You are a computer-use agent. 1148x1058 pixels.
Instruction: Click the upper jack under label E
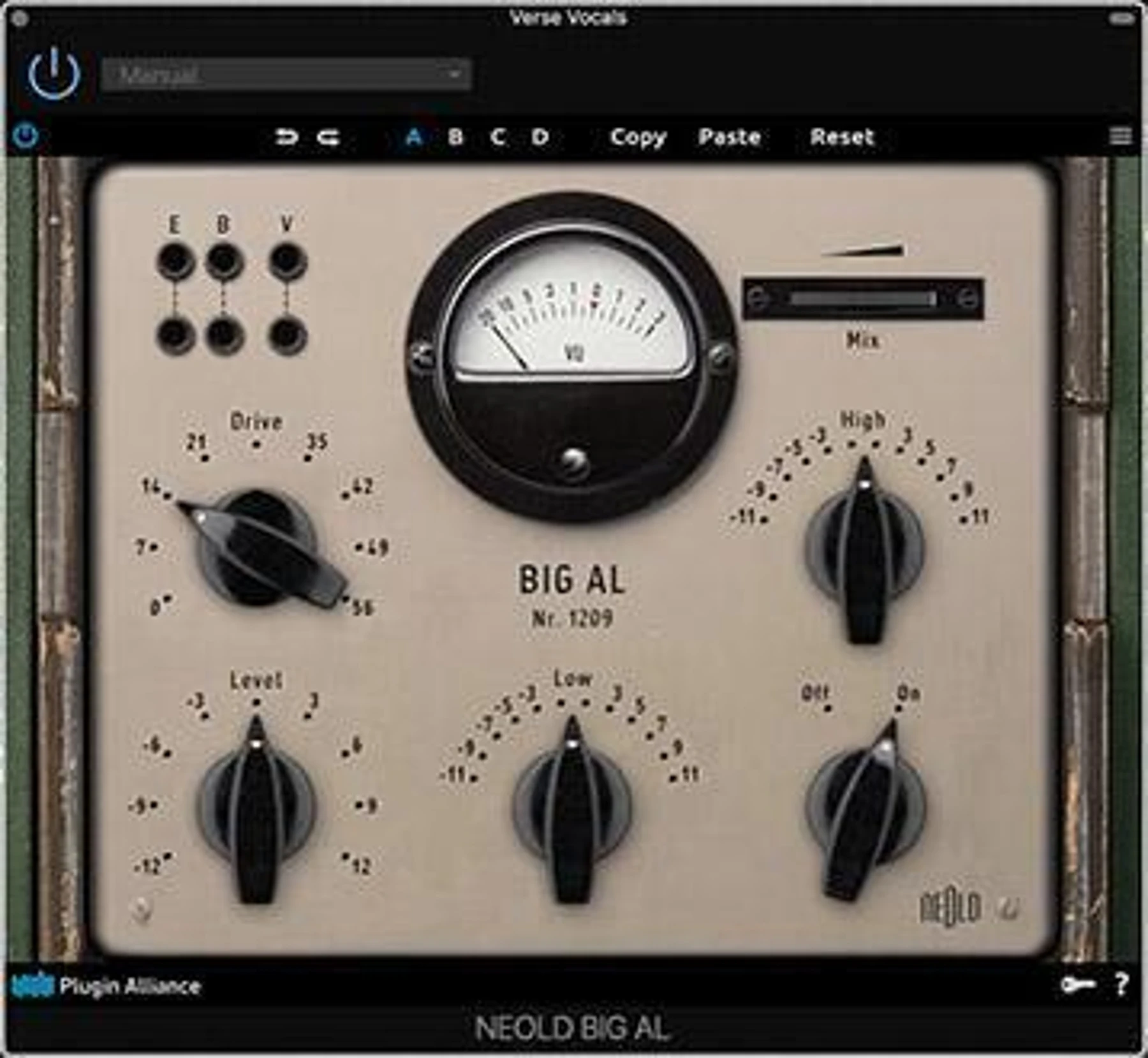174,261
